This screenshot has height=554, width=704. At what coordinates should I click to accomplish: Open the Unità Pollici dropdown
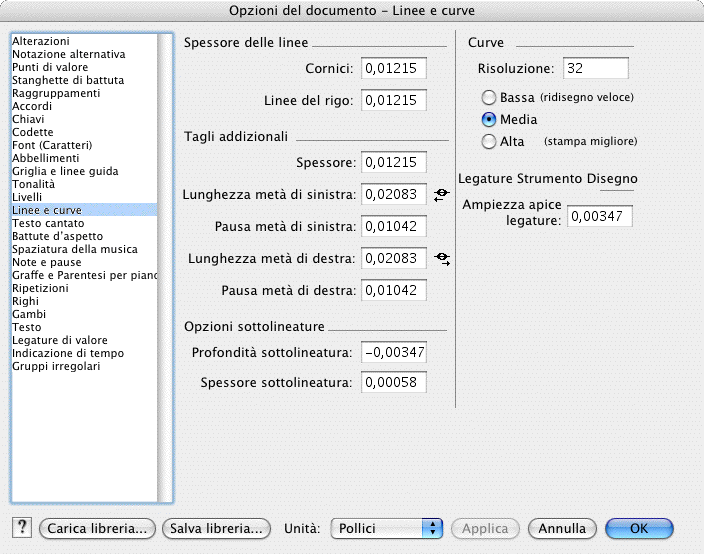(x=386, y=528)
